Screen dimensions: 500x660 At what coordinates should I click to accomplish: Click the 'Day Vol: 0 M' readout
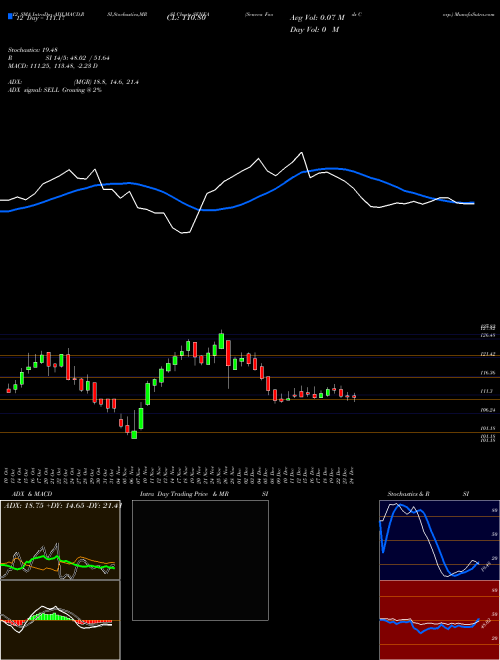[314, 30]
